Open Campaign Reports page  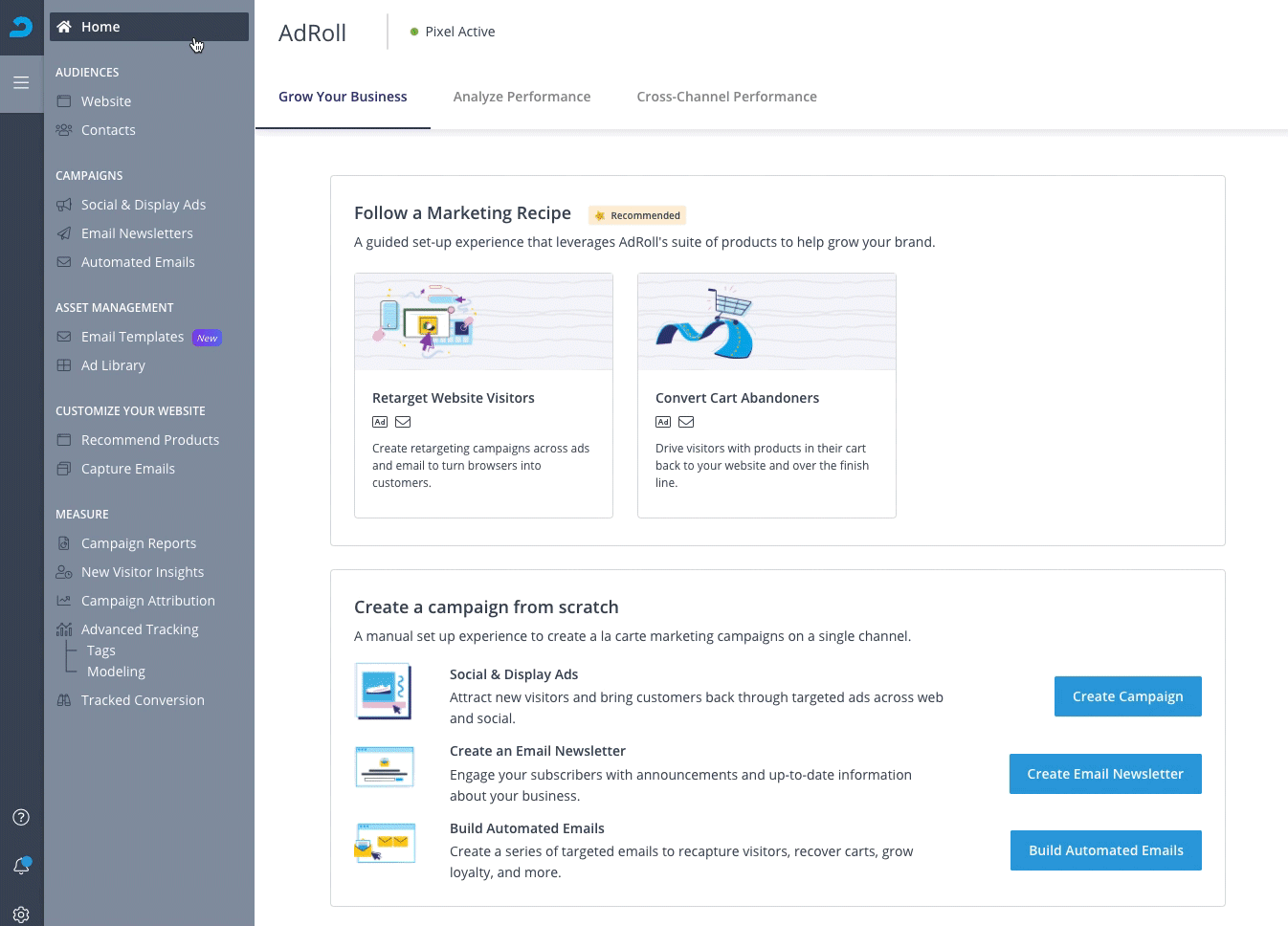coord(139,543)
